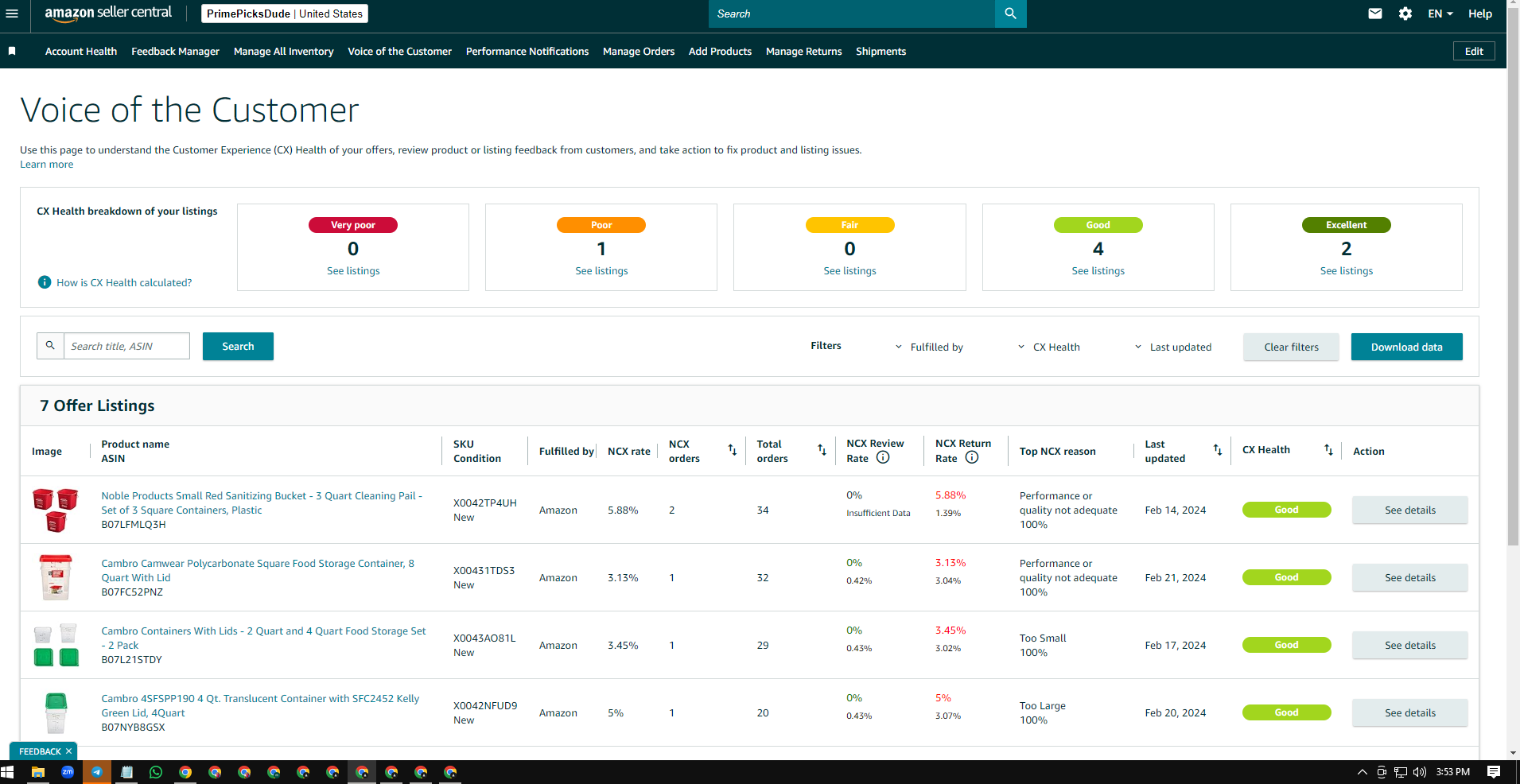Viewport: 1520px width, 784px height.
Task: See listings under the Excellent card
Action: (x=1346, y=271)
